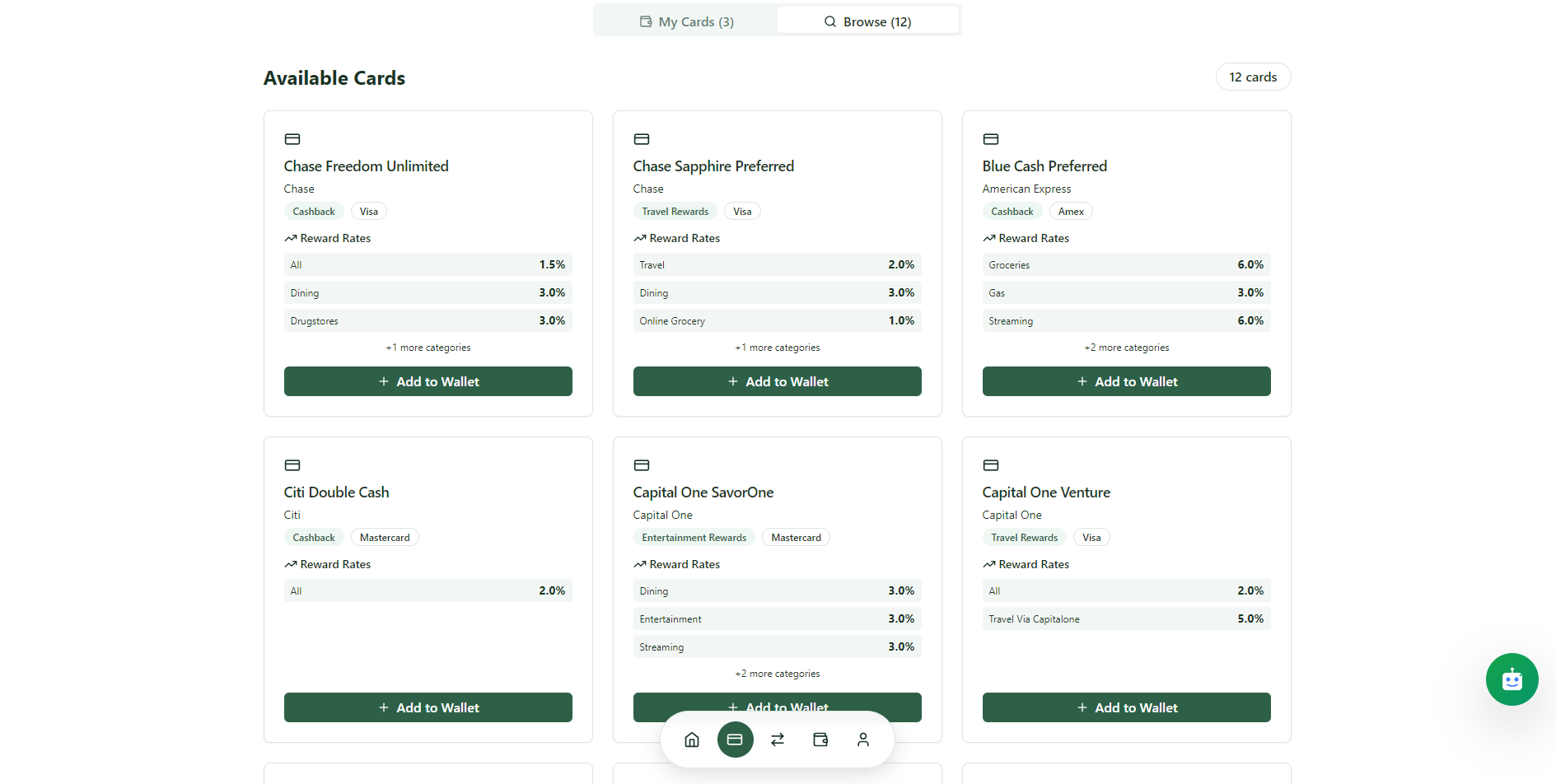Viewport: 1556px width, 784px height.
Task: Open the Wallet icon in bottom navigation
Action: [820, 740]
